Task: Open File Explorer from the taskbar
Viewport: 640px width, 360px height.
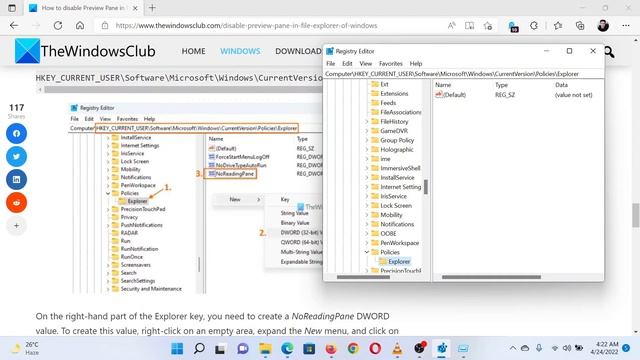Action: (x=265, y=349)
